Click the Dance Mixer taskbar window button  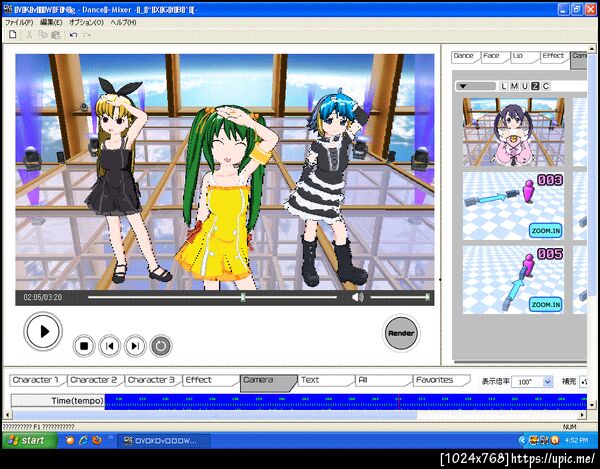click(x=163, y=441)
